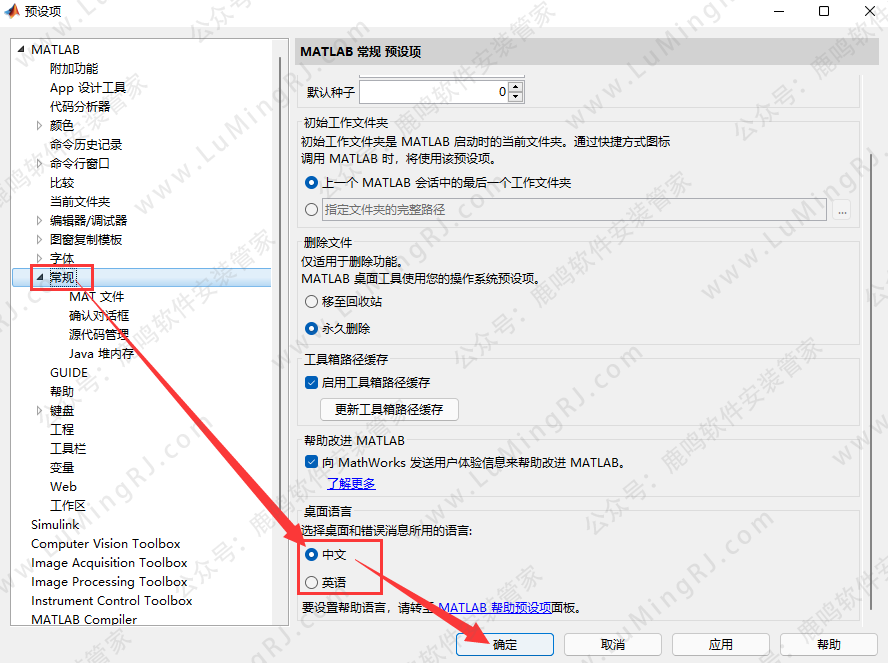This screenshot has width=888, height=663.
Task: Open the 了解更多 link
Action: (351, 484)
